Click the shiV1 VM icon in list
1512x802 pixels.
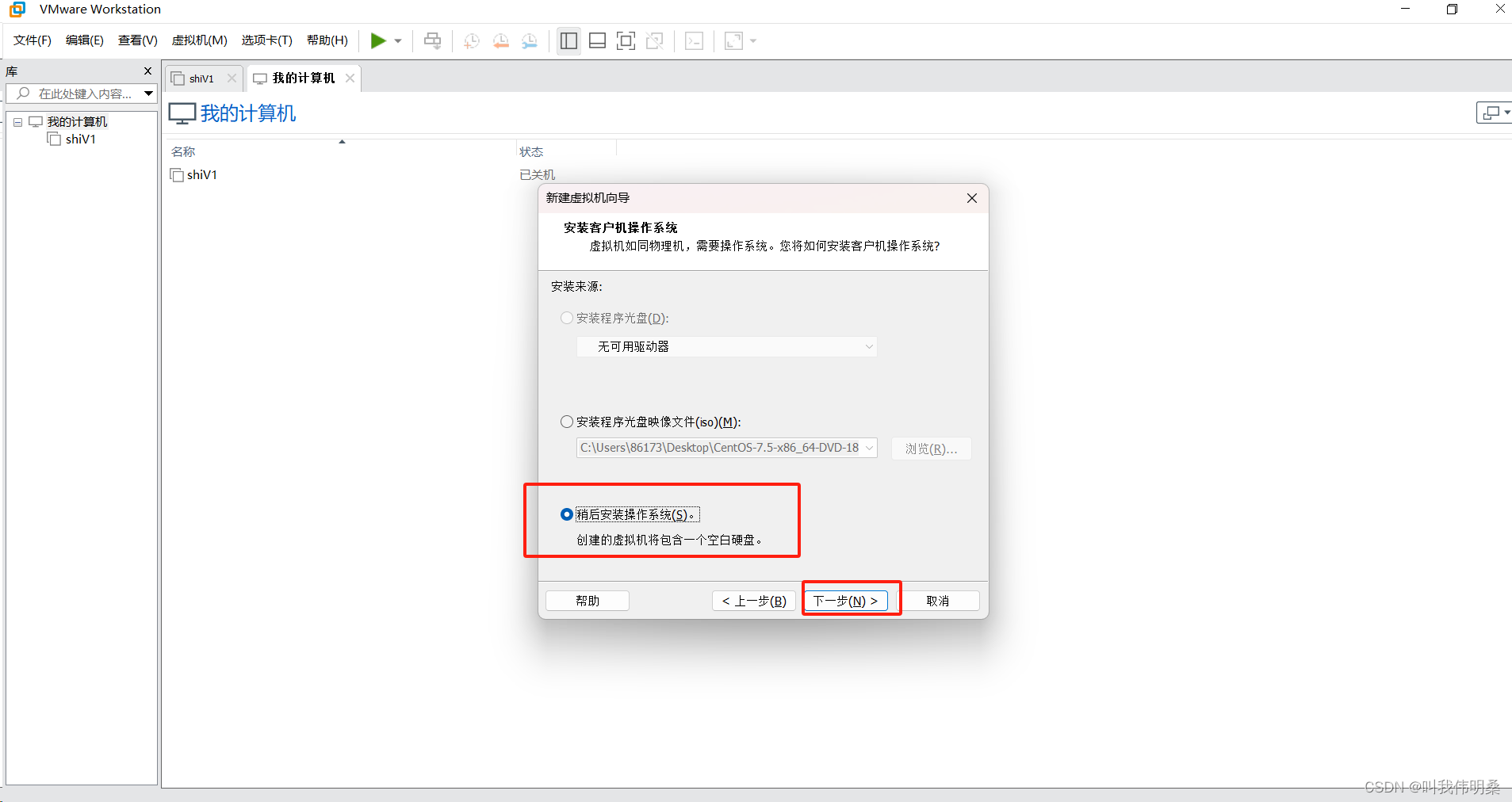click(x=177, y=175)
